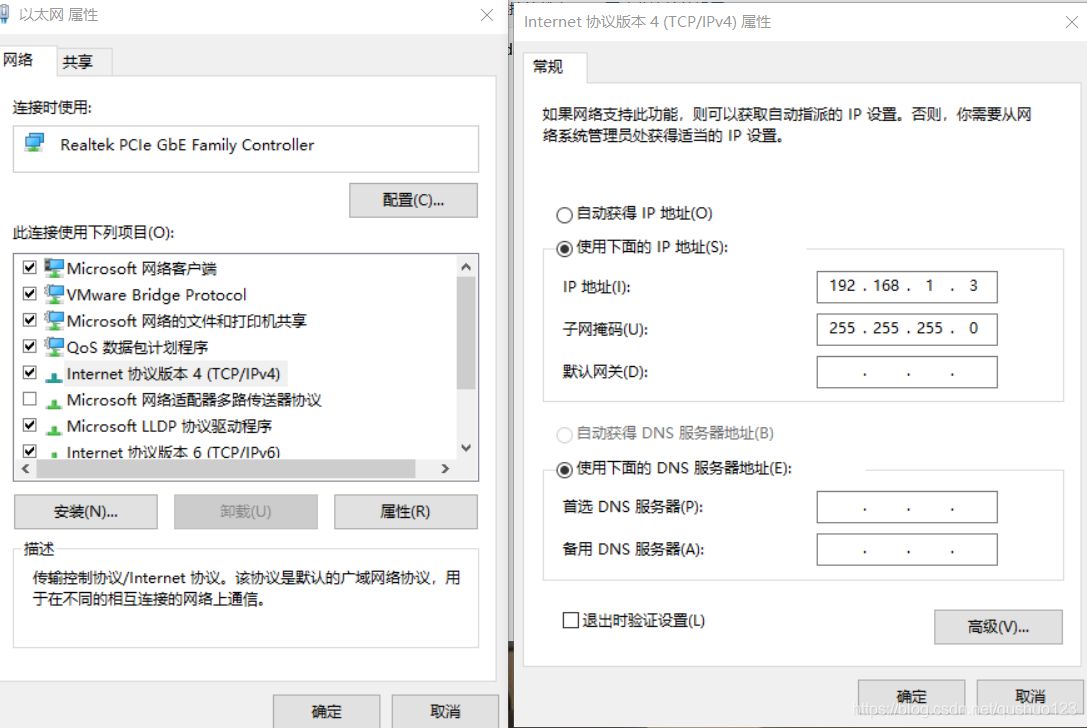This screenshot has width=1087, height=728.
Task: Click the 备用 DNS 服务器 input field
Action: pos(907,550)
